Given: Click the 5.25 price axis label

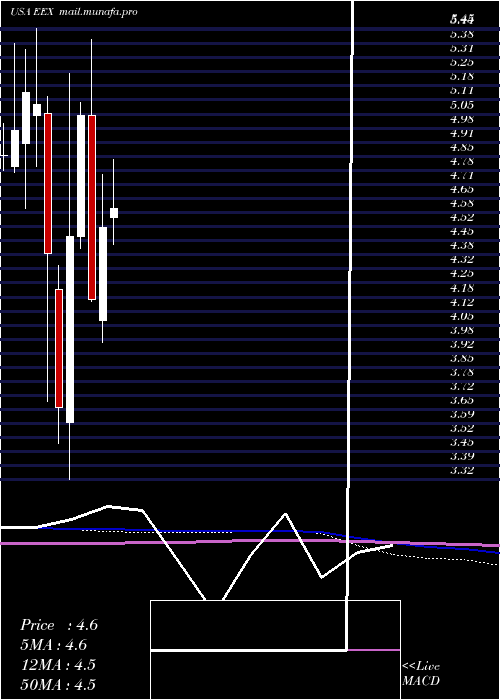Looking at the screenshot, I should [462, 62].
